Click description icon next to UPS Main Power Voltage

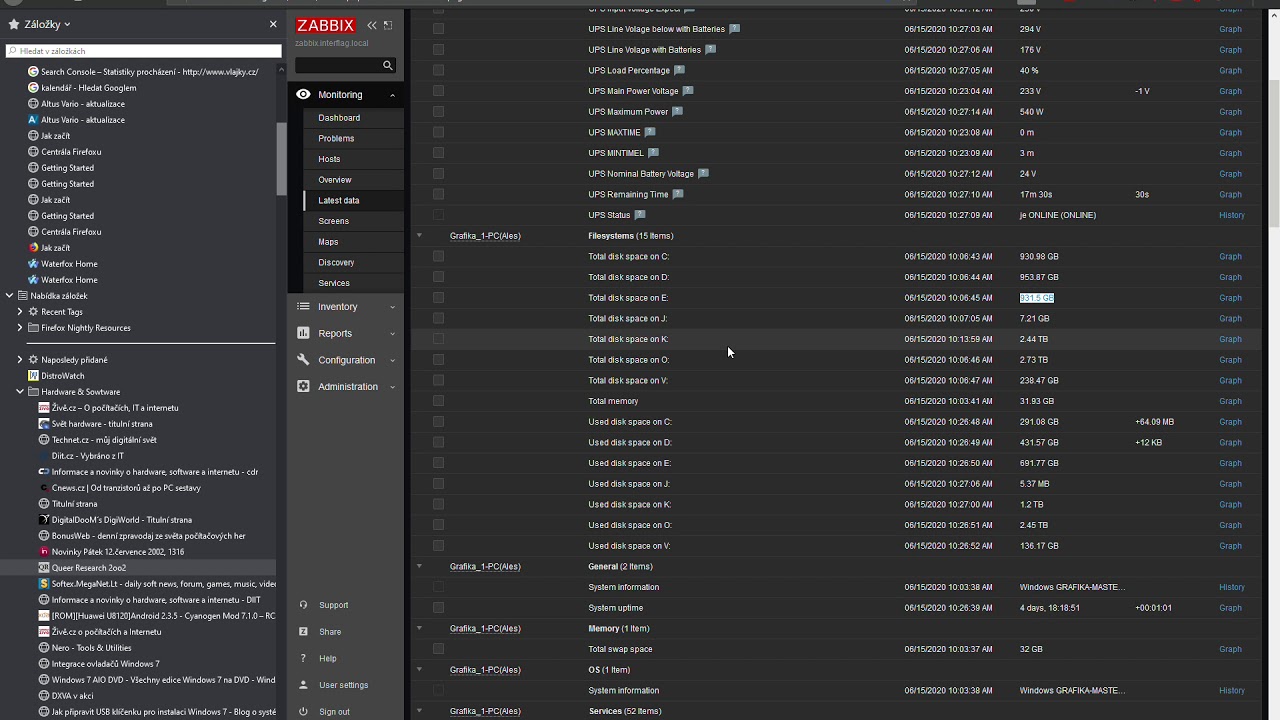click(688, 91)
